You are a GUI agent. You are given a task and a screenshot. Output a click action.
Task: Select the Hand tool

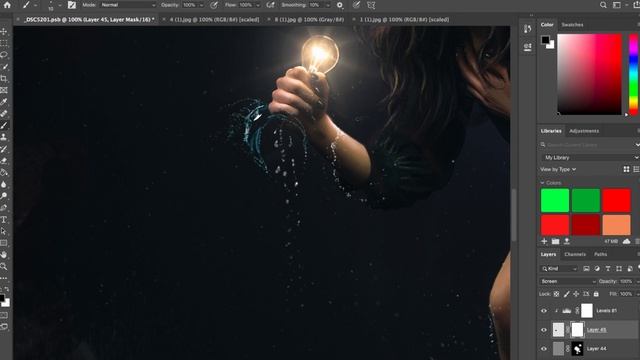click(4, 255)
